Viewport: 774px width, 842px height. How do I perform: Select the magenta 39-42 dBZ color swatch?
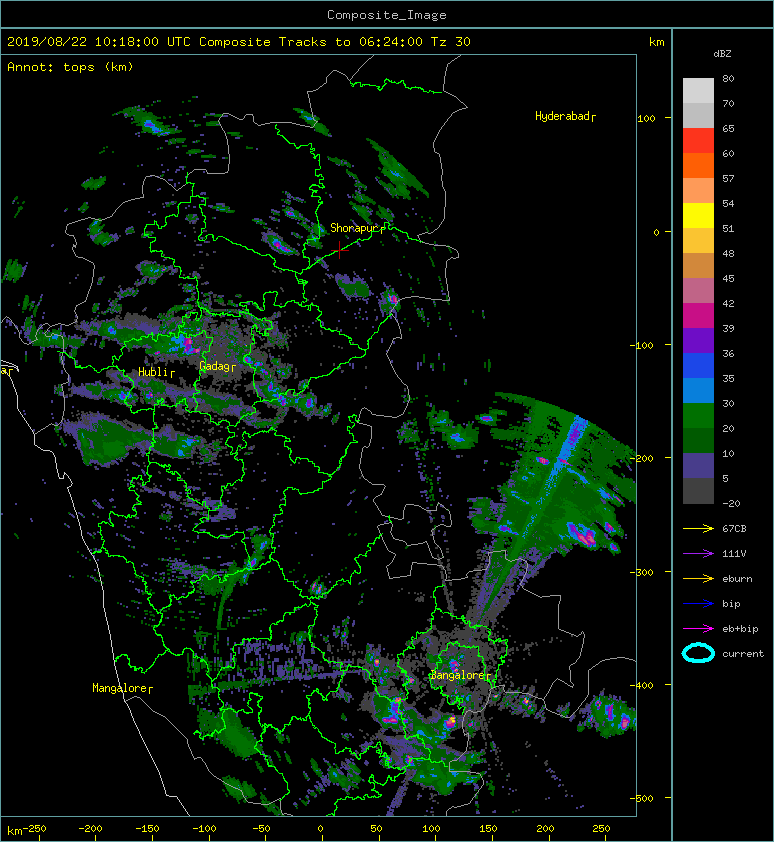pos(698,316)
